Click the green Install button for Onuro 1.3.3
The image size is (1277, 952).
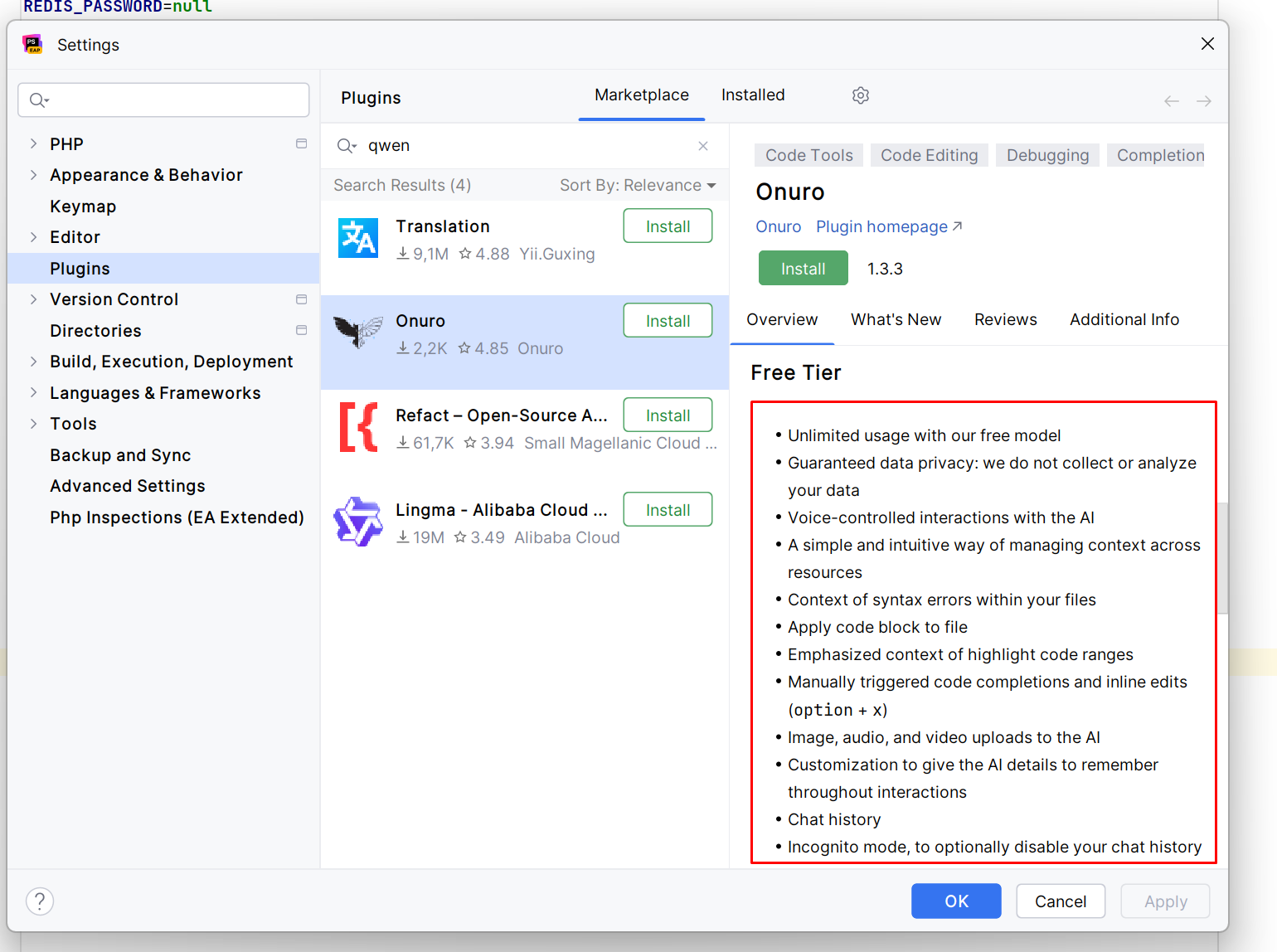804,269
